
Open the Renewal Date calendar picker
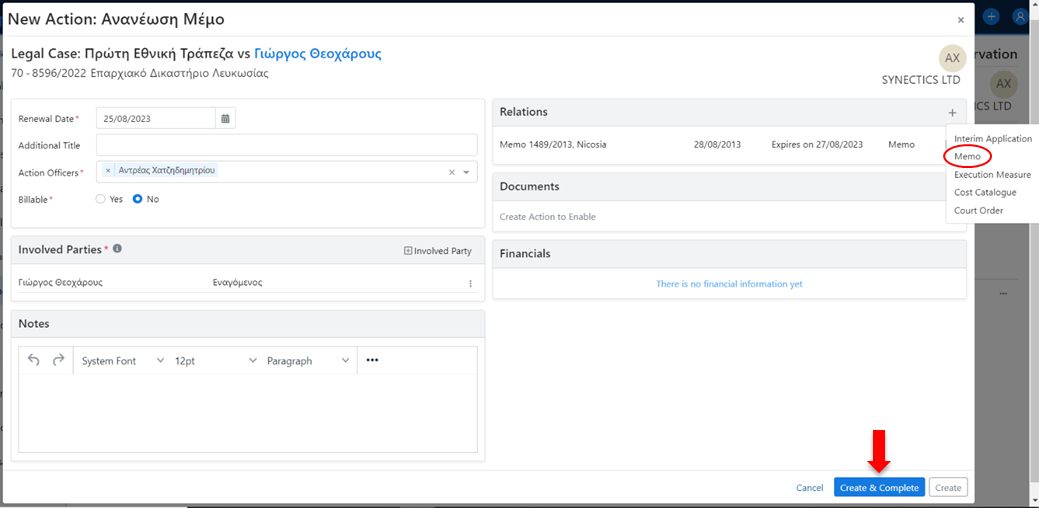(x=226, y=118)
